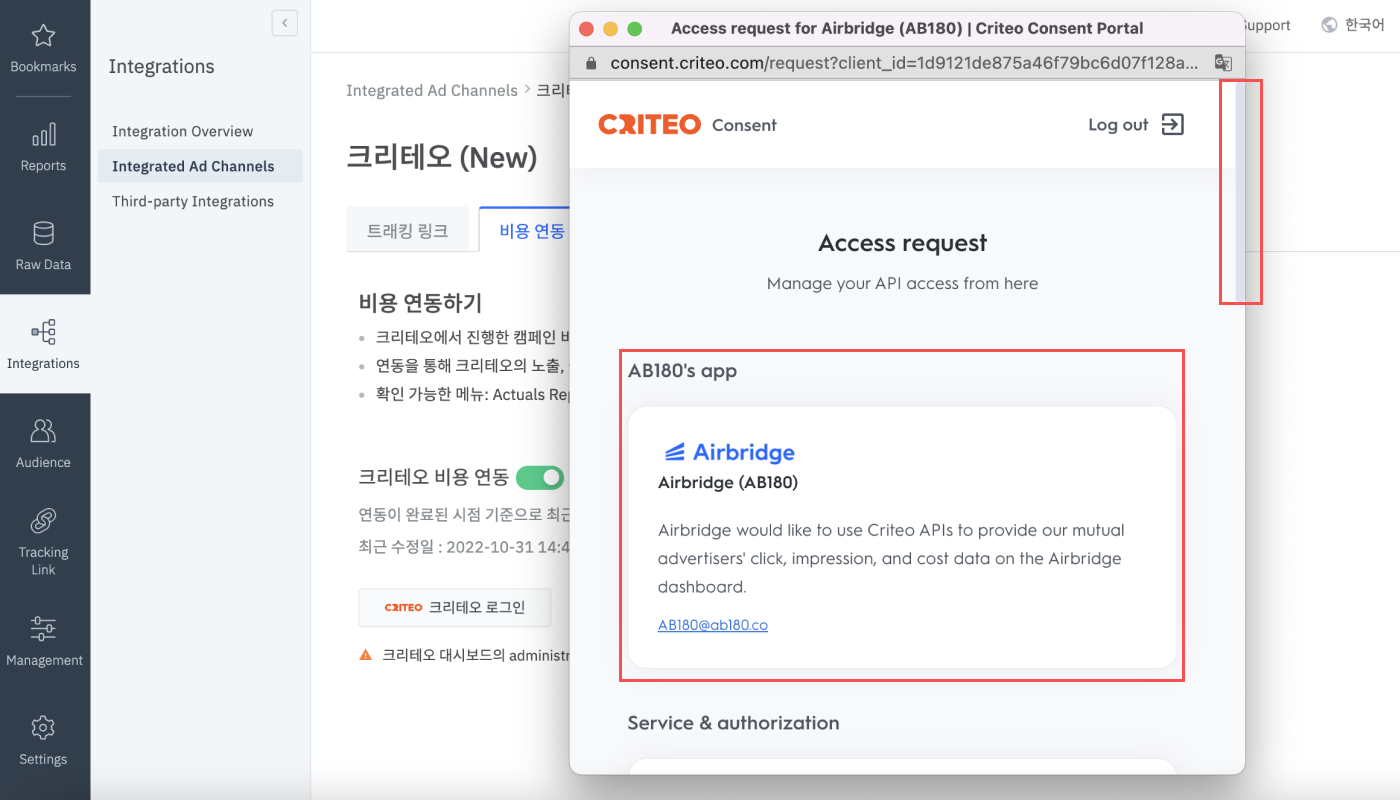Click Integrated Ad Channels breadcrumb link
This screenshot has width=1400, height=800.
[x=432, y=90]
